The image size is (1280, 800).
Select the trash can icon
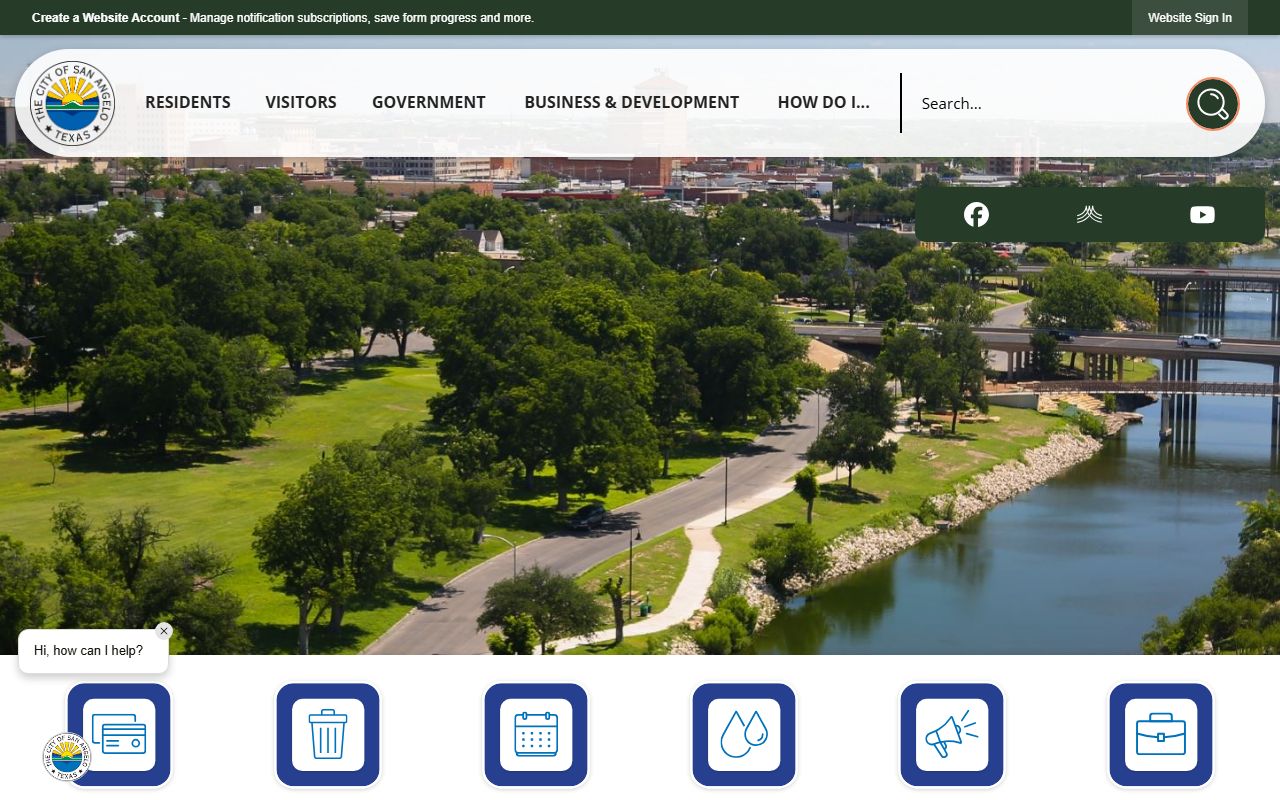tap(328, 735)
